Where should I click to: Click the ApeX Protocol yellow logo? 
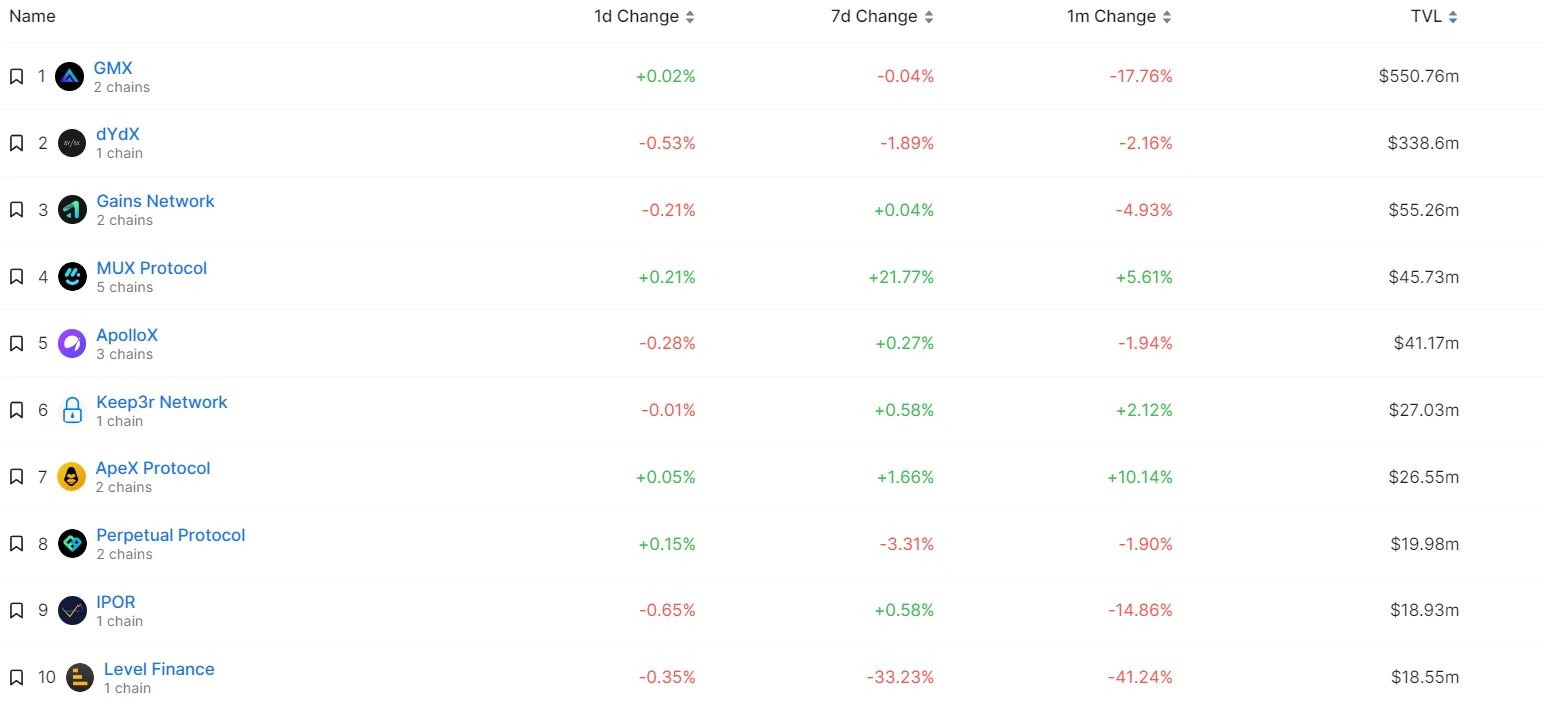point(72,477)
